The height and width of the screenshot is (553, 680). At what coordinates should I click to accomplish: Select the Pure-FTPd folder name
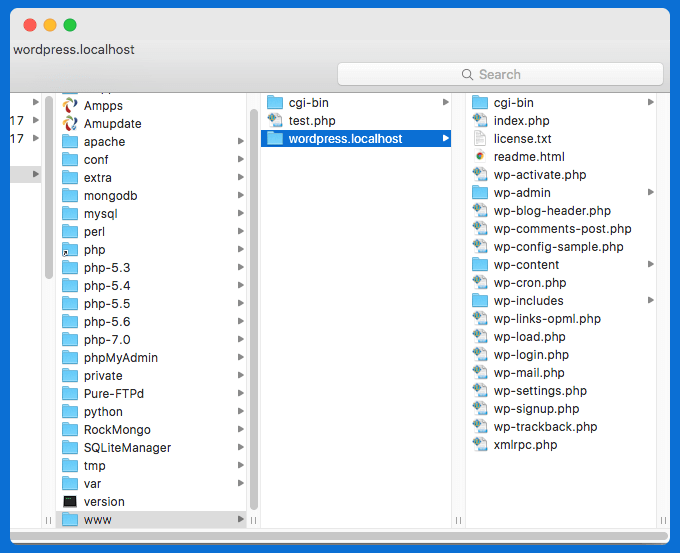[114, 393]
